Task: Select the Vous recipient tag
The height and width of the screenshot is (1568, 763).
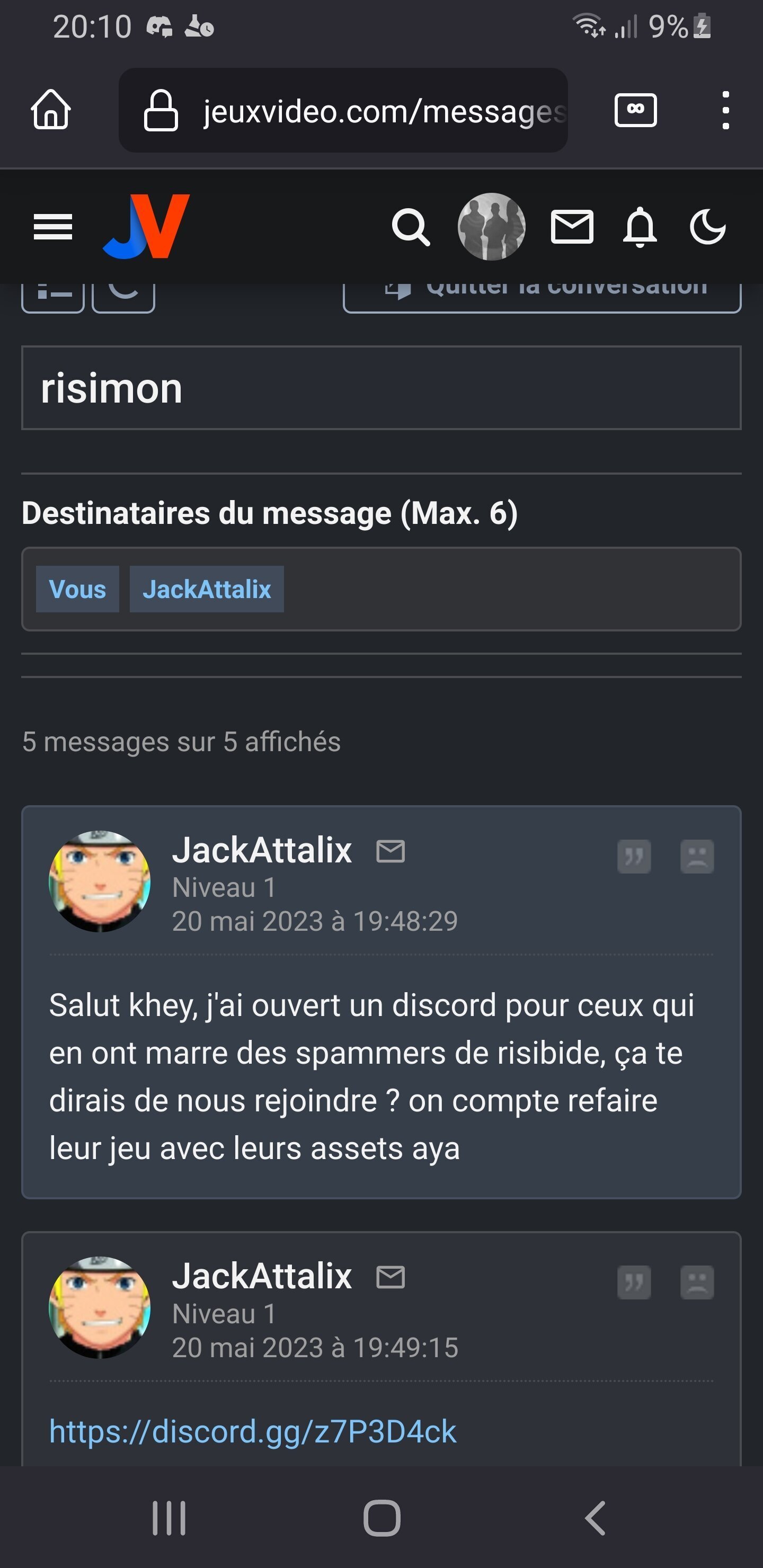Action: [77, 589]
